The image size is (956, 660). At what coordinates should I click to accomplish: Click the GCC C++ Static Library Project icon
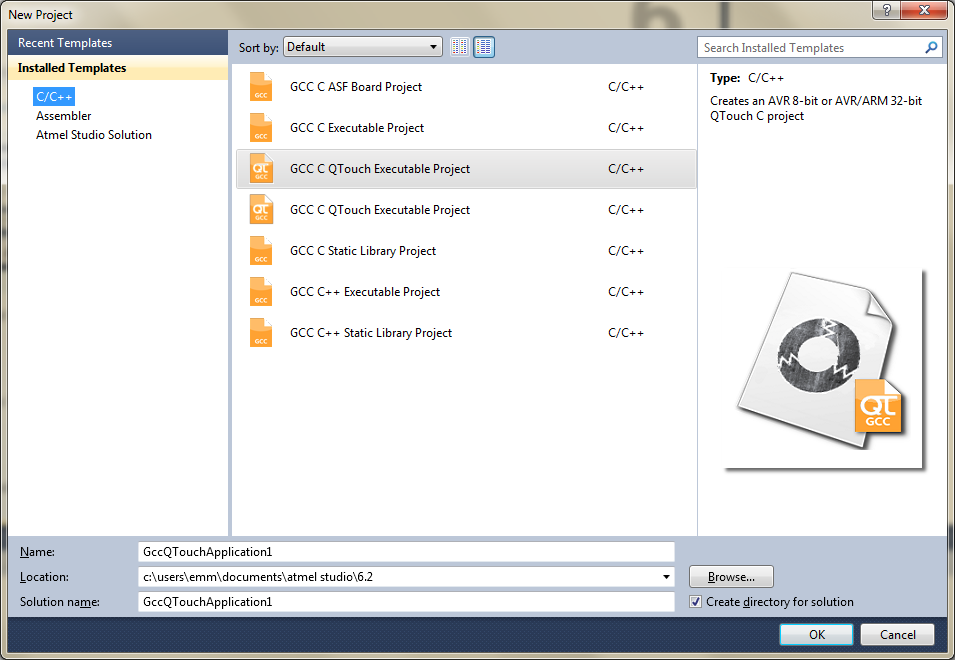(261, 333)
